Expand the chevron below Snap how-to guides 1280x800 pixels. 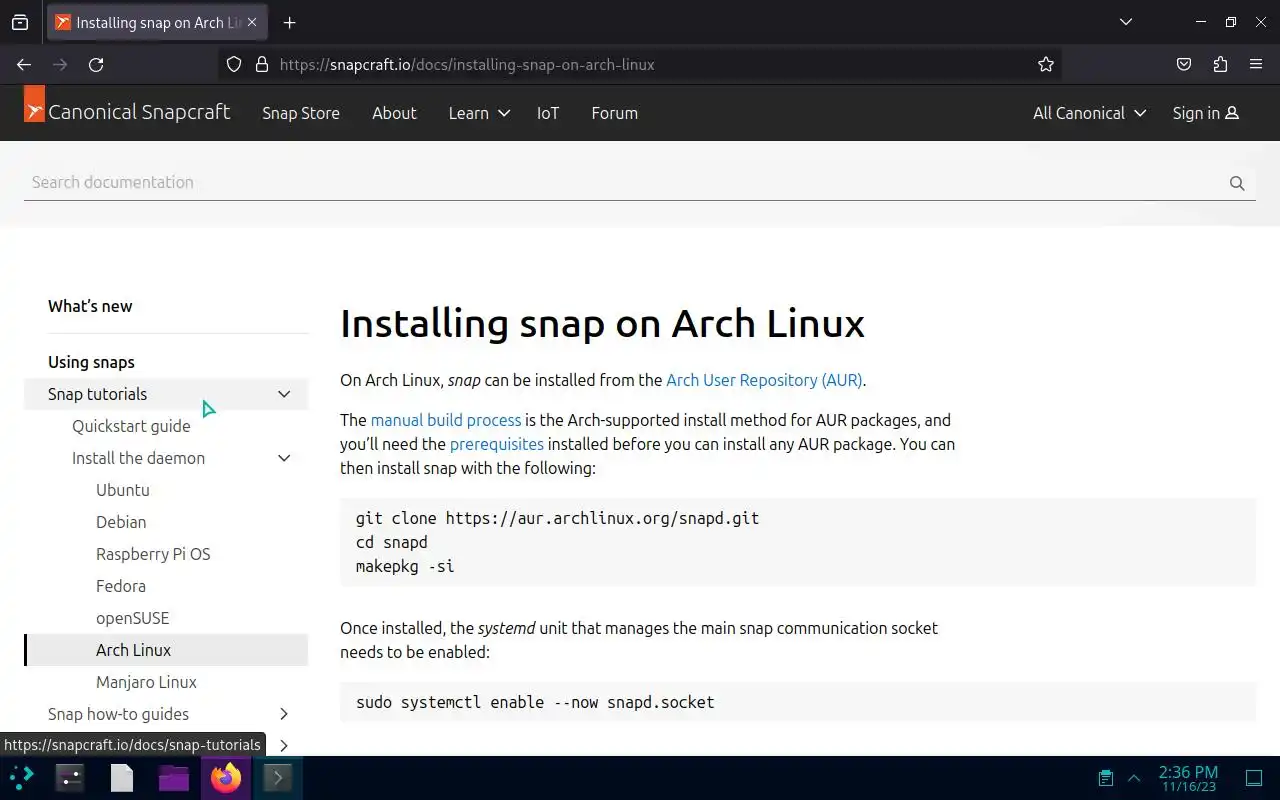tap(284, 745)
